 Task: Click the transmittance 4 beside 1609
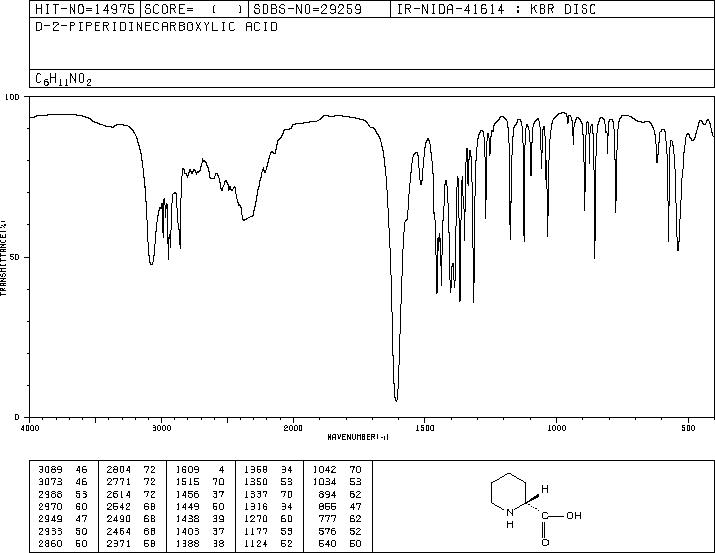(222, 470)
